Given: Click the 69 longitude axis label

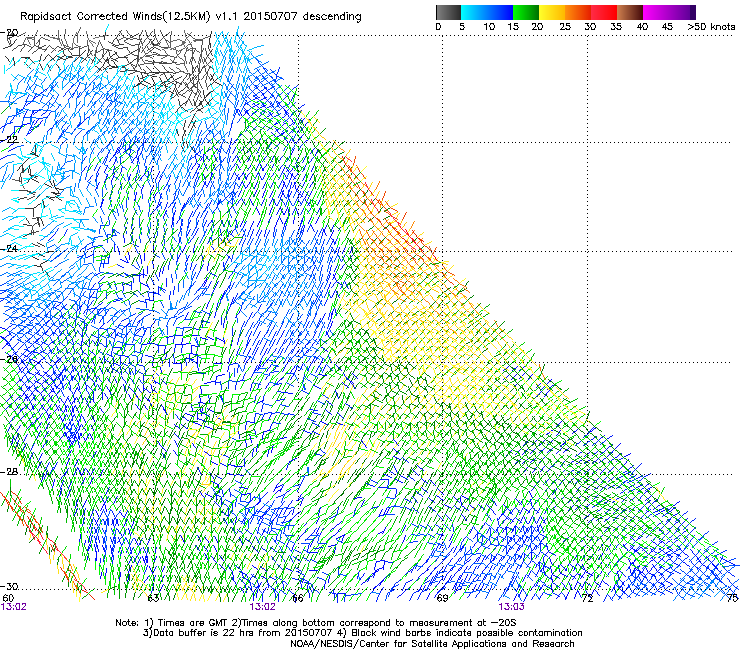Looking at the screenshot, I should [442, 598].
